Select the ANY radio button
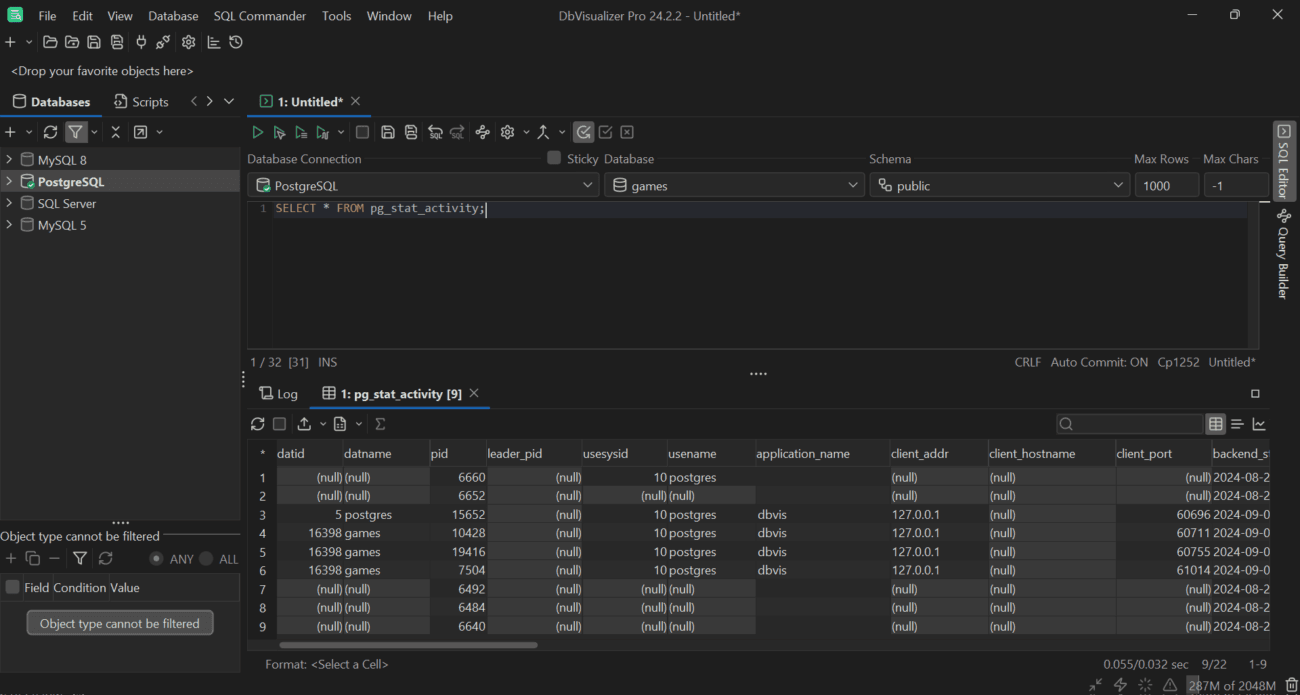Screen dimensions: 1300x695 [157, 559]
